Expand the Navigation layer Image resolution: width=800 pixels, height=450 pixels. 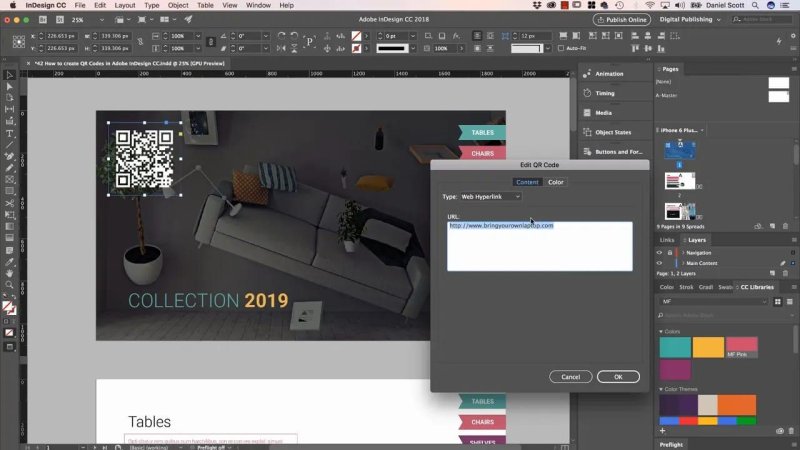tap(683, 253)
